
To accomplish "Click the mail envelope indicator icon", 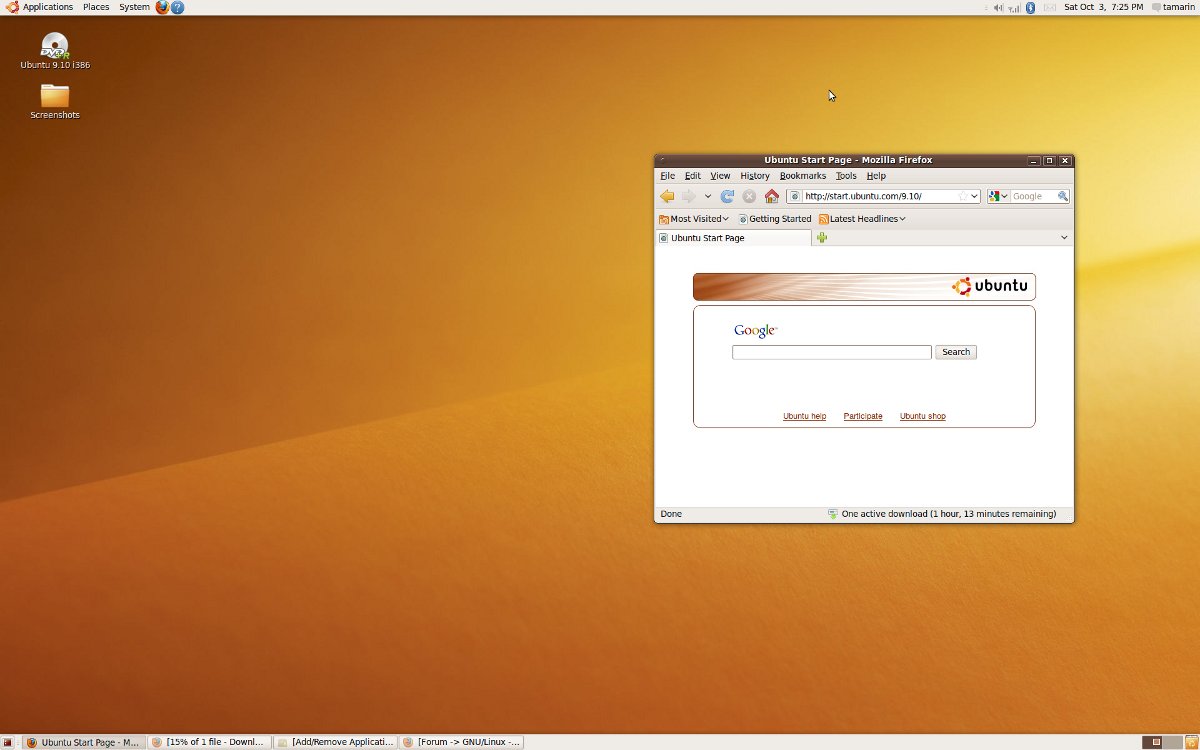I will [x=1049, y=7].
